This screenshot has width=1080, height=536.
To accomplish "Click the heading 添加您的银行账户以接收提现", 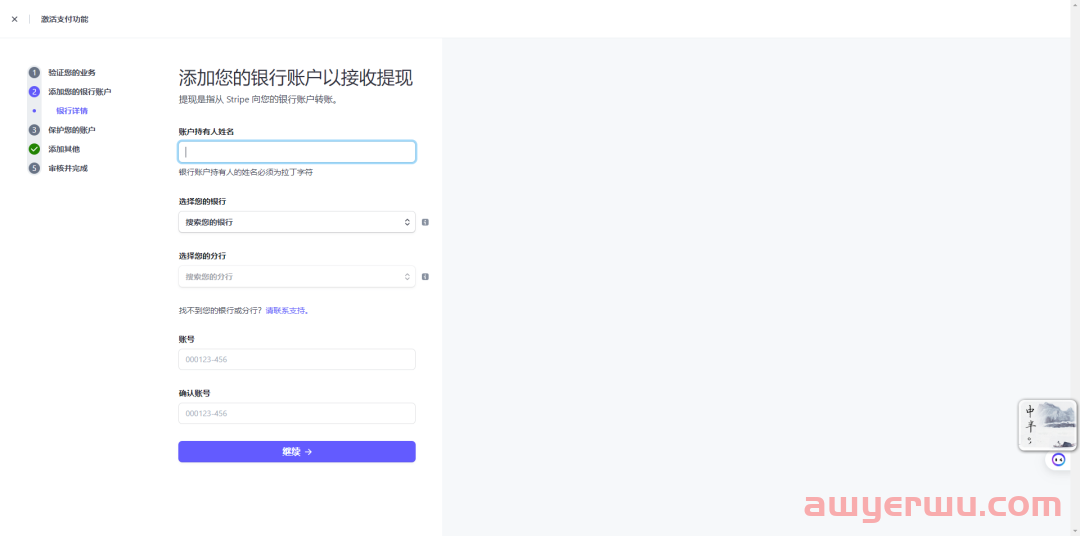I will (295, 77).
